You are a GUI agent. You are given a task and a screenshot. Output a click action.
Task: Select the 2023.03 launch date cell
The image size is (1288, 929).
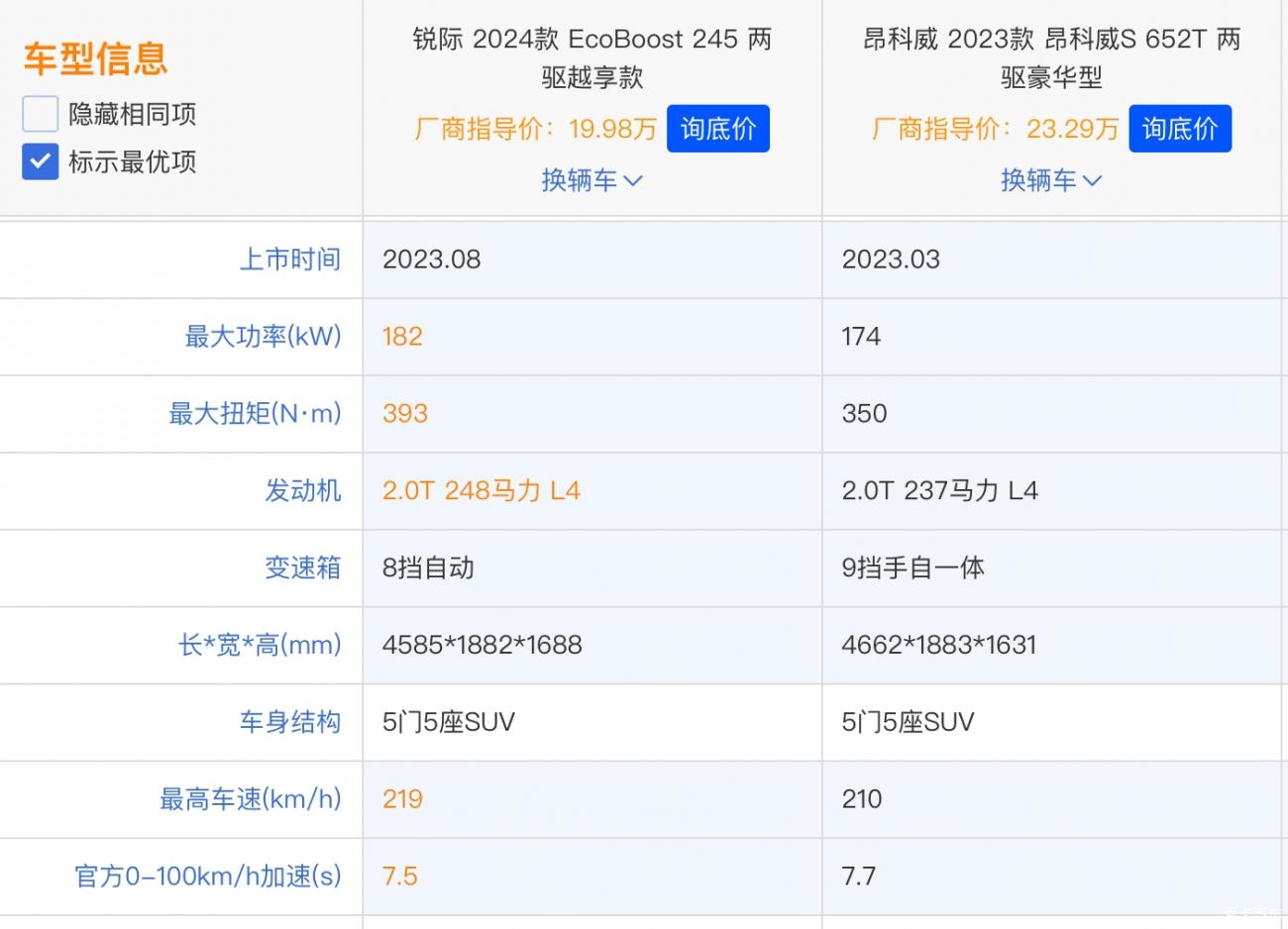[891, 259]
